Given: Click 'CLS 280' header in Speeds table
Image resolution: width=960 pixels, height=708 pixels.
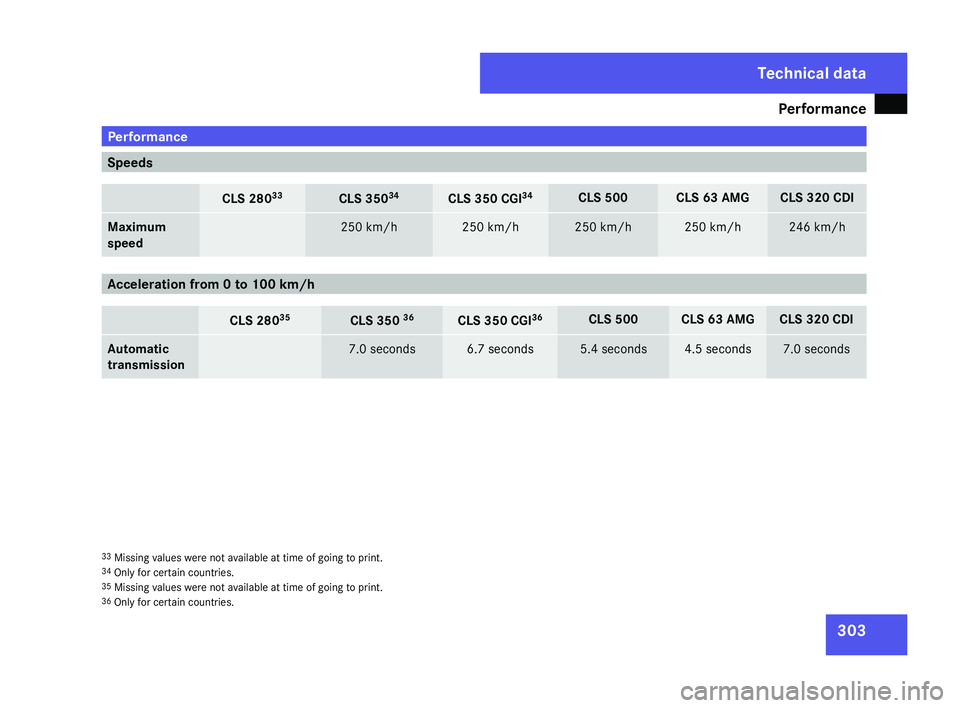Looking at the screenshot, I should (252, 198).
